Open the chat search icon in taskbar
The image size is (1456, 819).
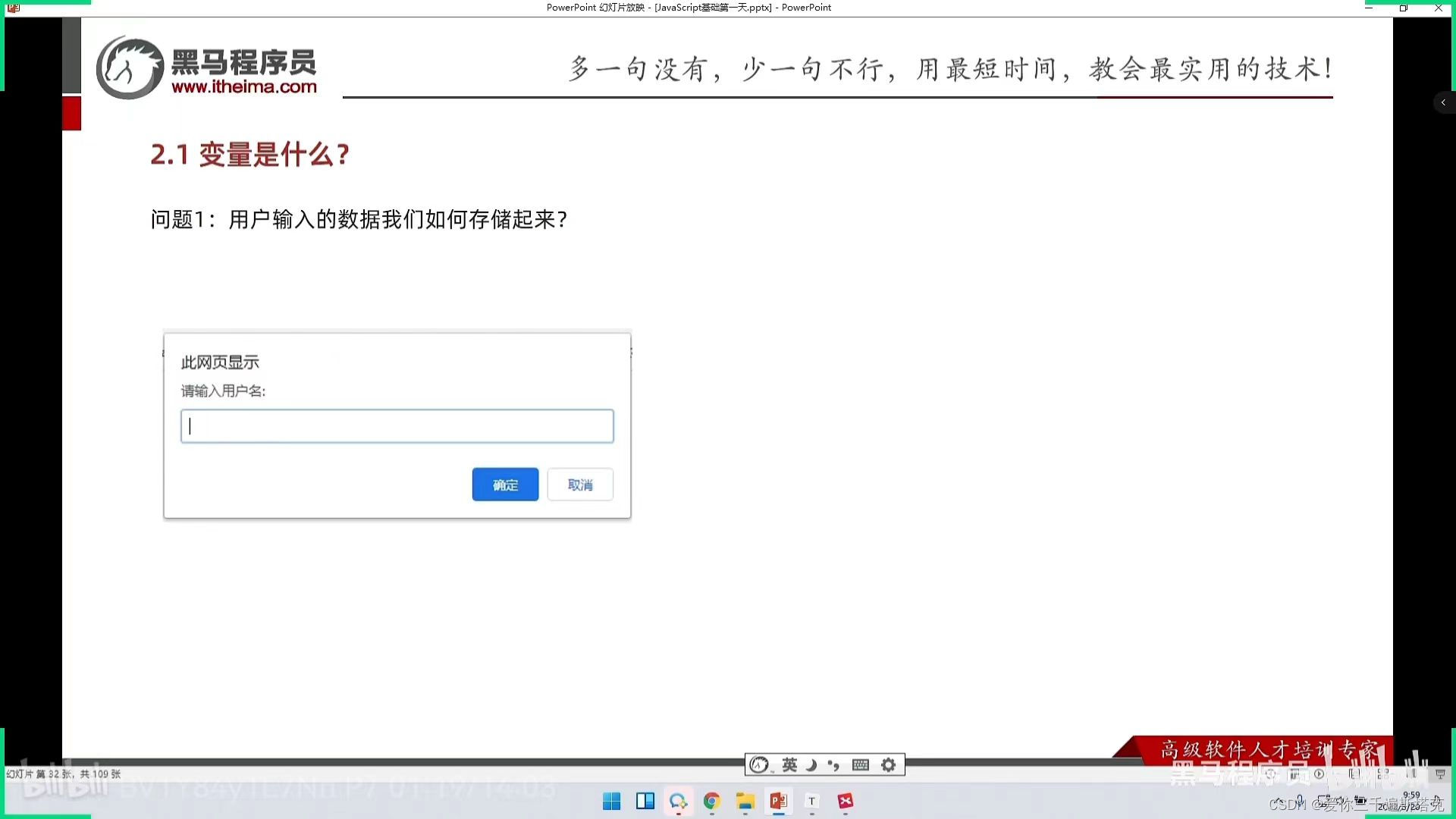(x=678, y=802)
